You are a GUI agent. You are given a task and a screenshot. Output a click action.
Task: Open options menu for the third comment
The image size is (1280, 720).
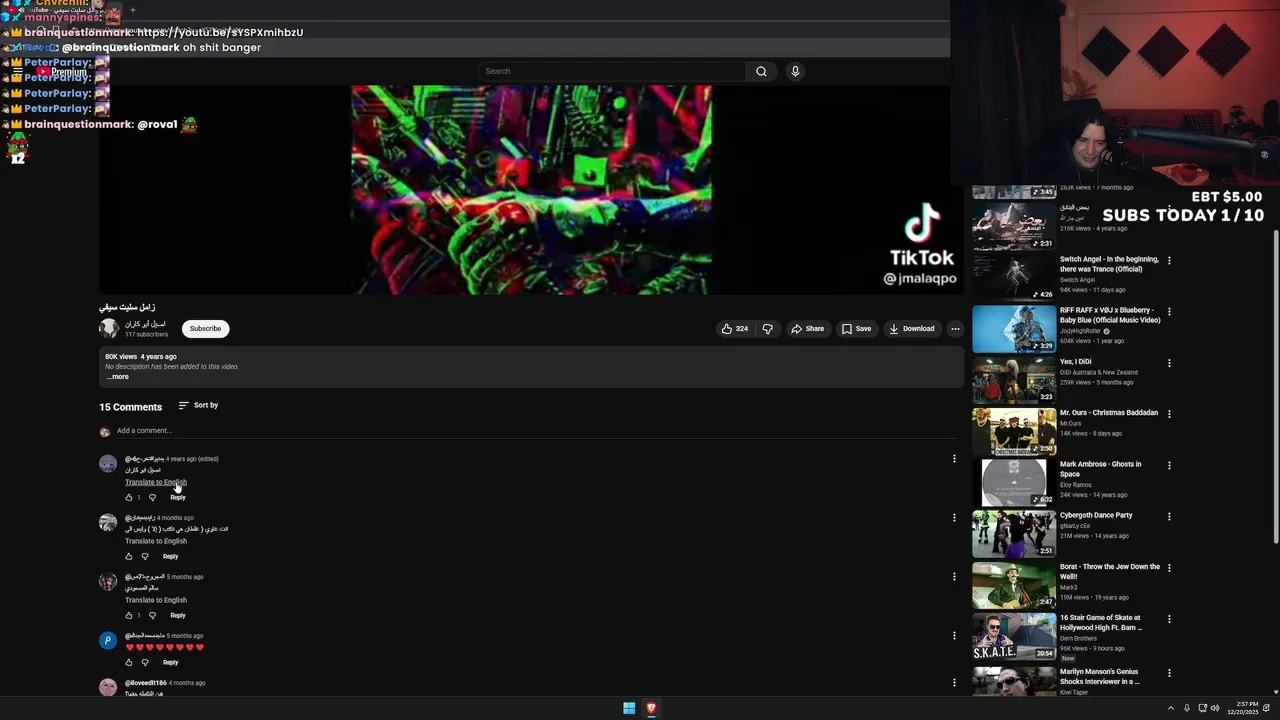[954, 577]
